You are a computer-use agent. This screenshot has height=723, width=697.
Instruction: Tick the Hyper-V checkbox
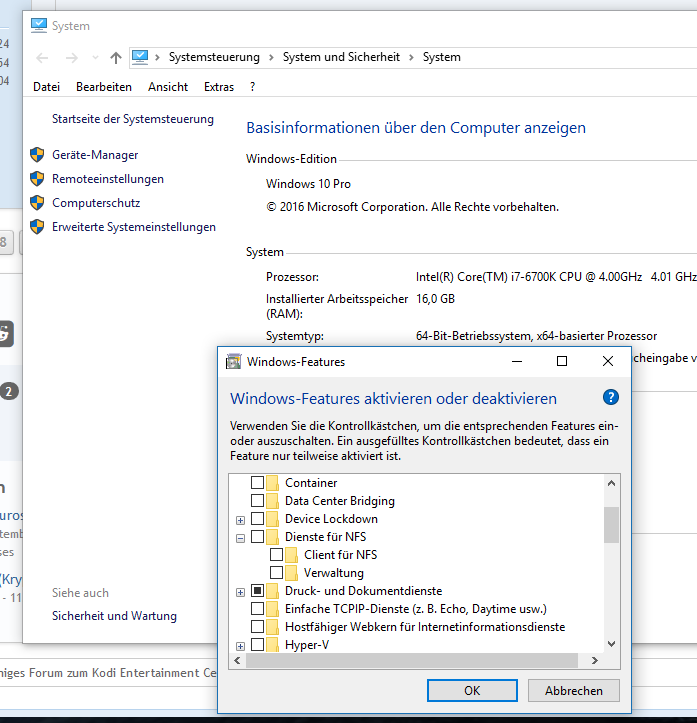pos(257,644)
